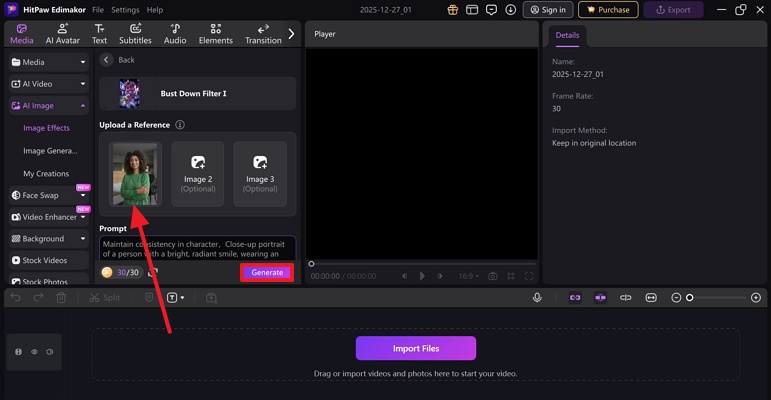Click the Undo icon in timeline toolbar
This screenshot has height=400, width=771.
(15, 297)
